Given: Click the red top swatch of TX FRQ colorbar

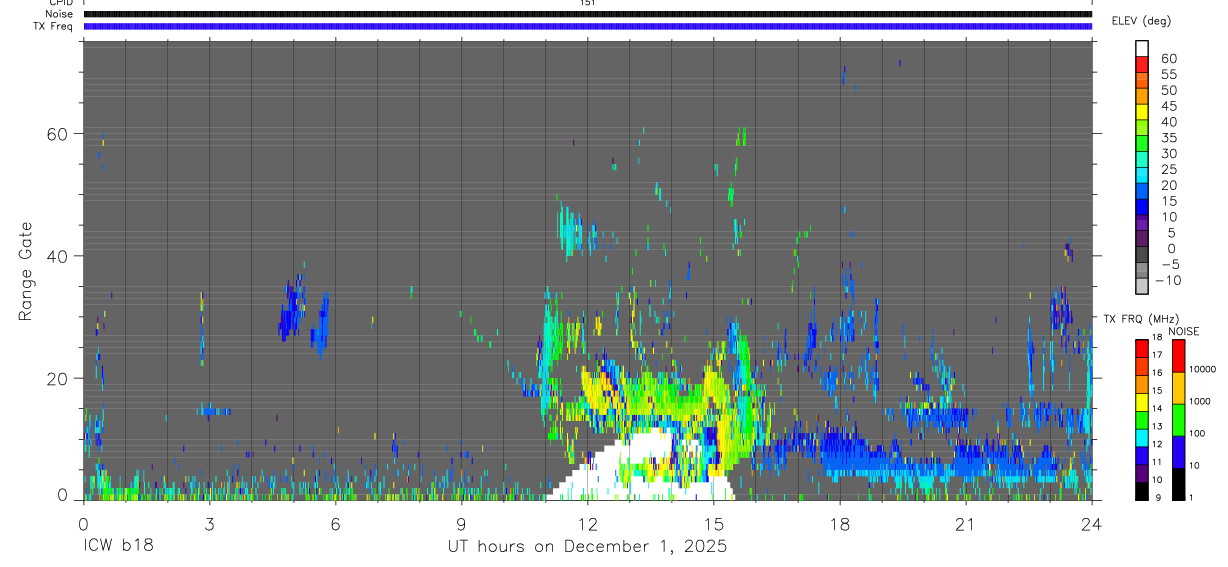Looking at the screenshot, I should point(1142,348).
